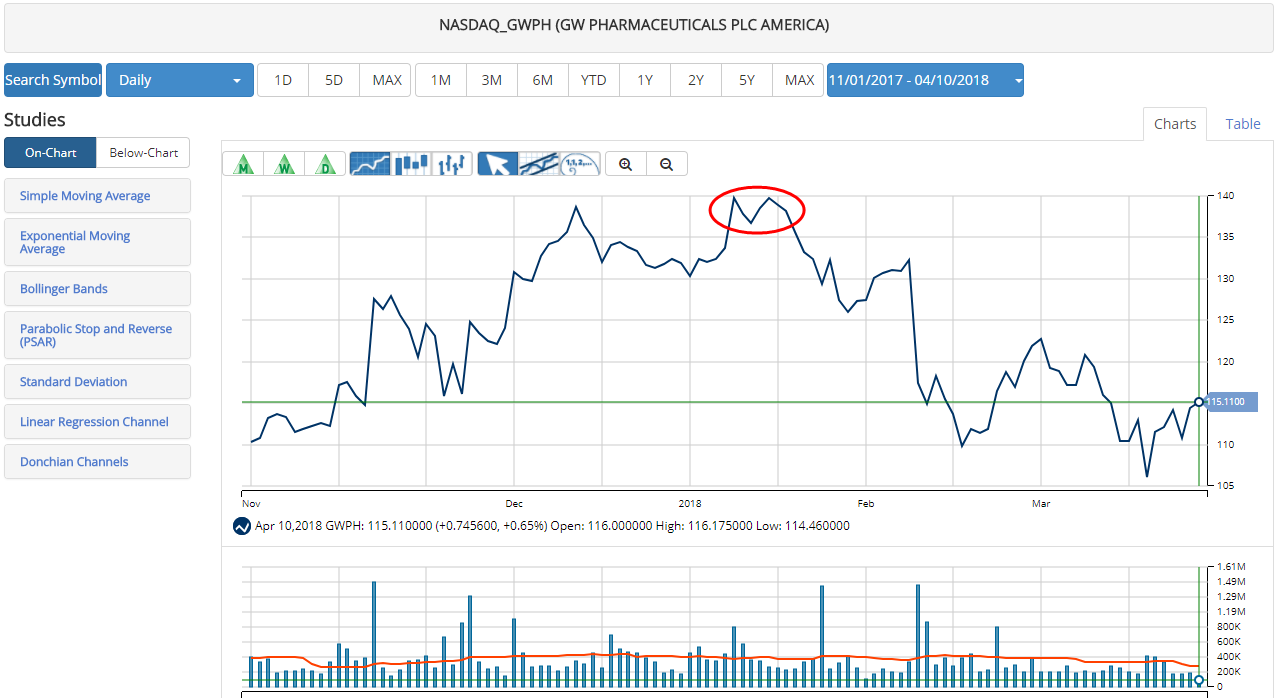Click the volume pane marker handle
The height and width of the screenshot is (698, 1275).
pos(1199,680)
